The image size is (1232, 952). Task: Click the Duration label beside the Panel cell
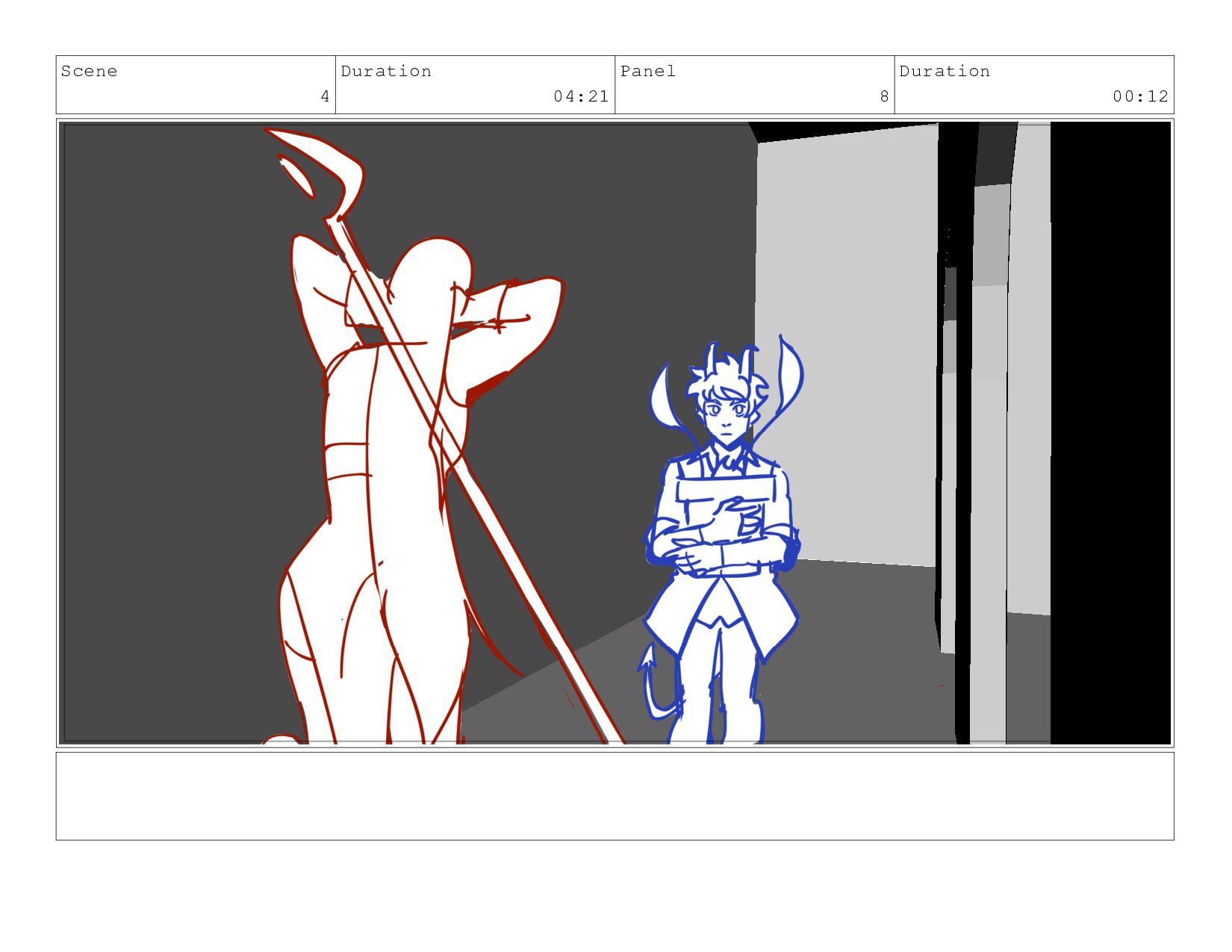945,72
